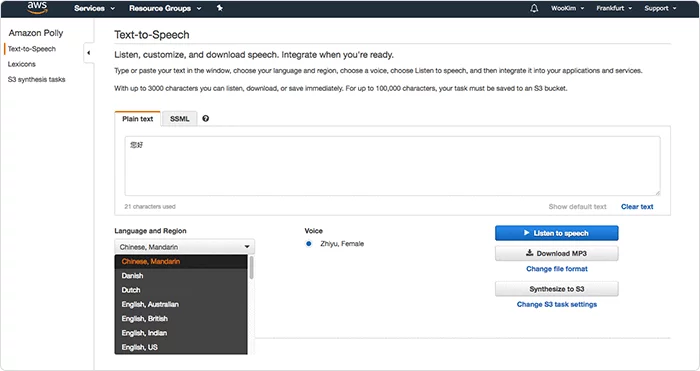Click the Change file format link
The width and height of the screenshot is (700, 371).
pos(557,269)
